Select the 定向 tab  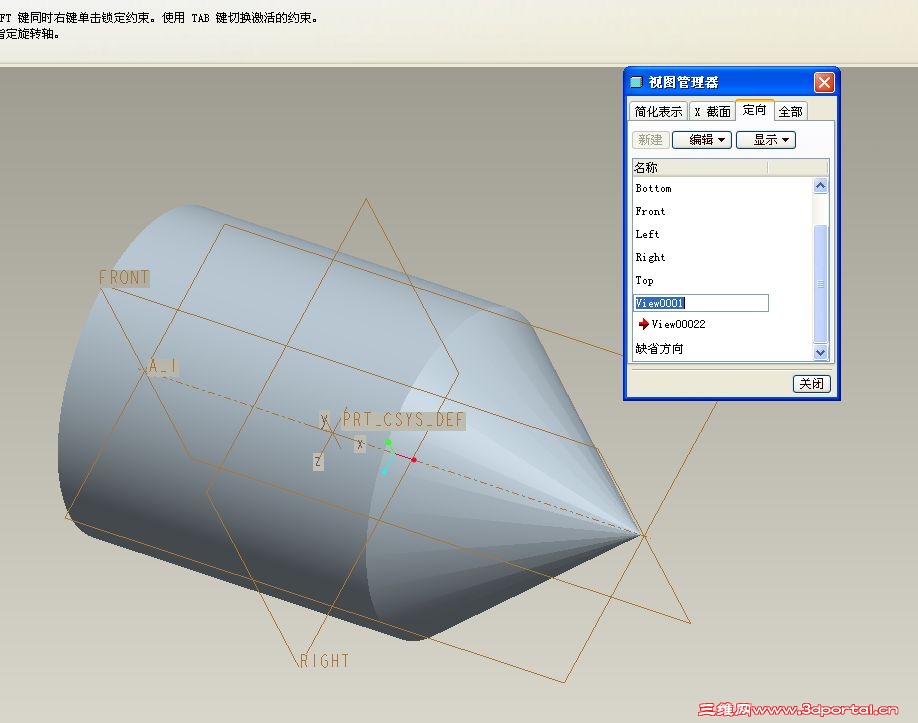755,110
